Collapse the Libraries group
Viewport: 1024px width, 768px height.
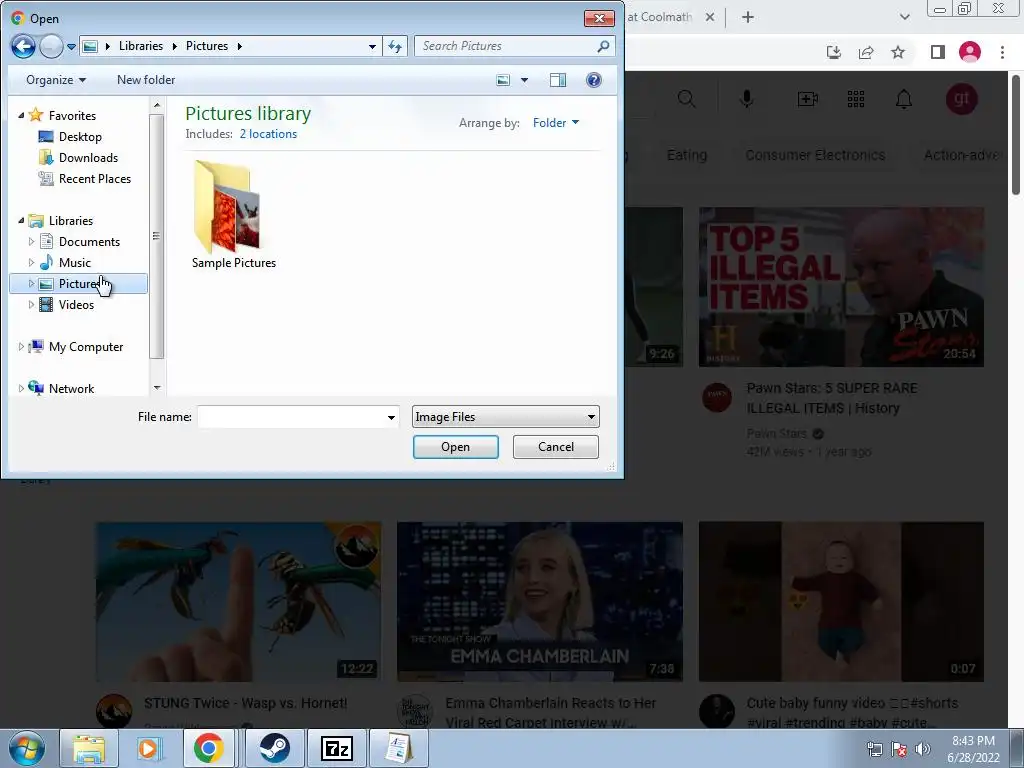21,221
